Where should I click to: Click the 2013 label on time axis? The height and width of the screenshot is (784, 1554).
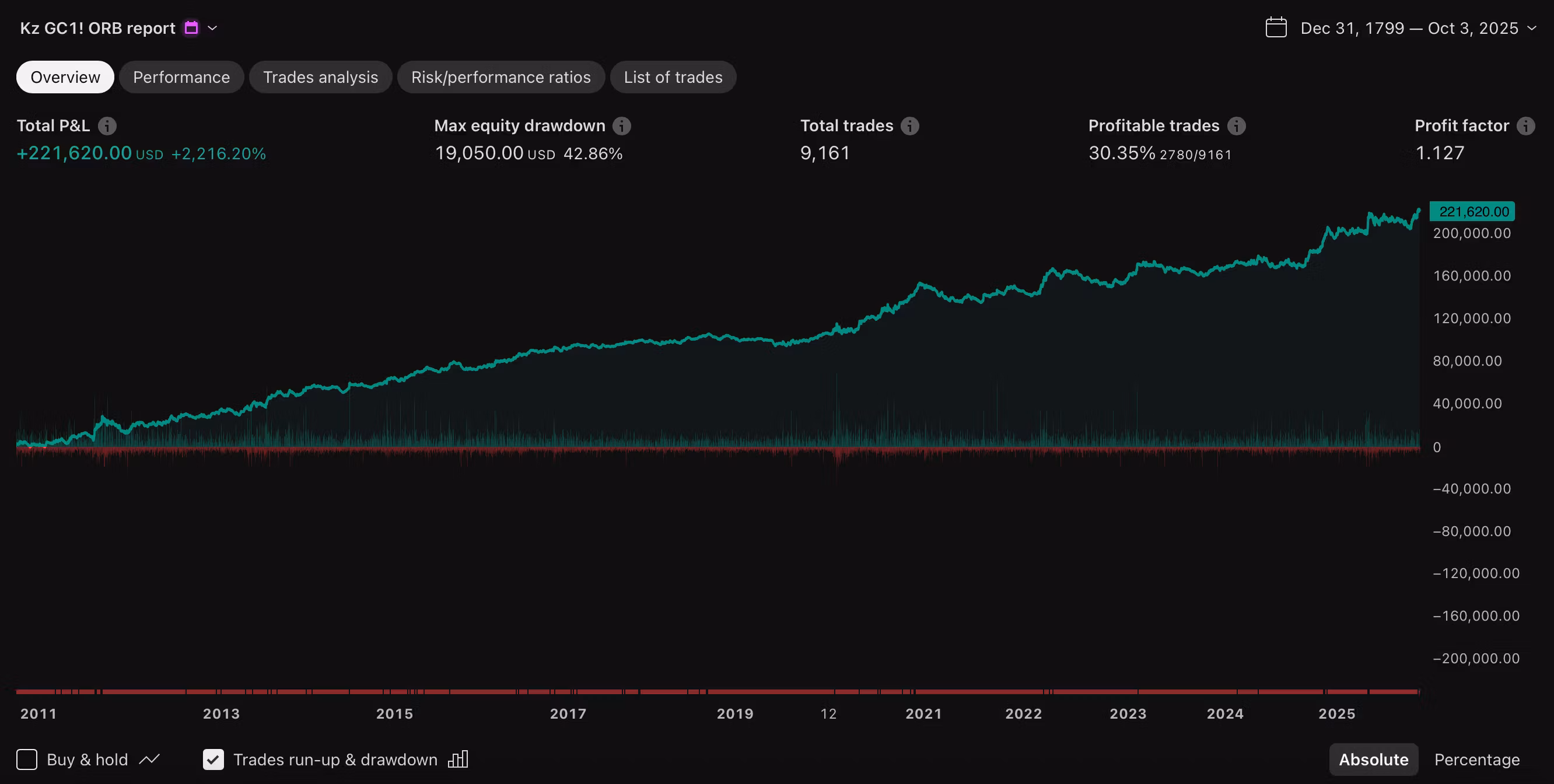pos(222,714)
